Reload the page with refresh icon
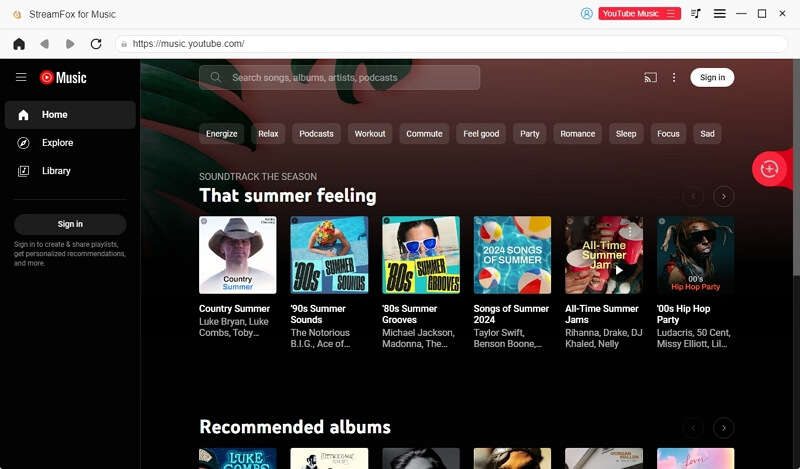This screenshot has height=469, width=800. (x=96, y=44)
